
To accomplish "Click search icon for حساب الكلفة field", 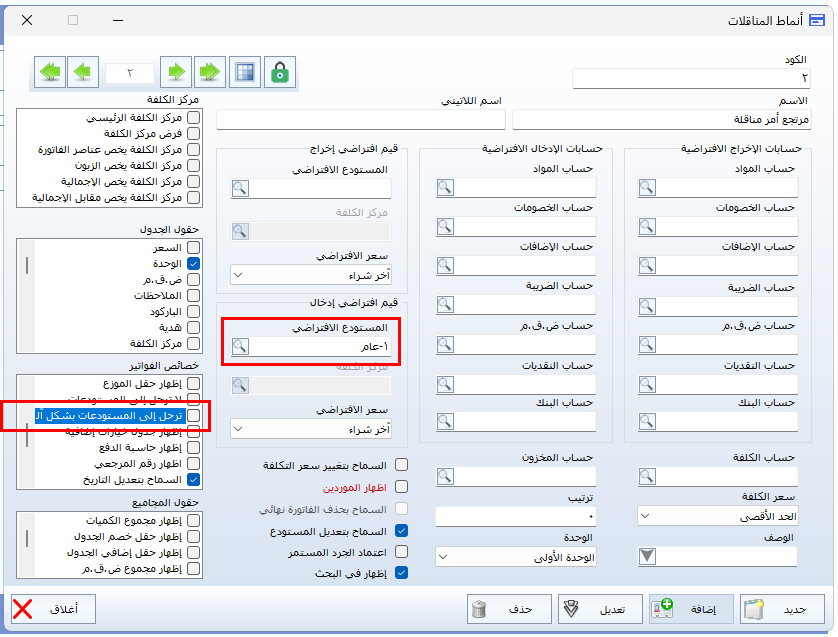I will tap(648, 478).
